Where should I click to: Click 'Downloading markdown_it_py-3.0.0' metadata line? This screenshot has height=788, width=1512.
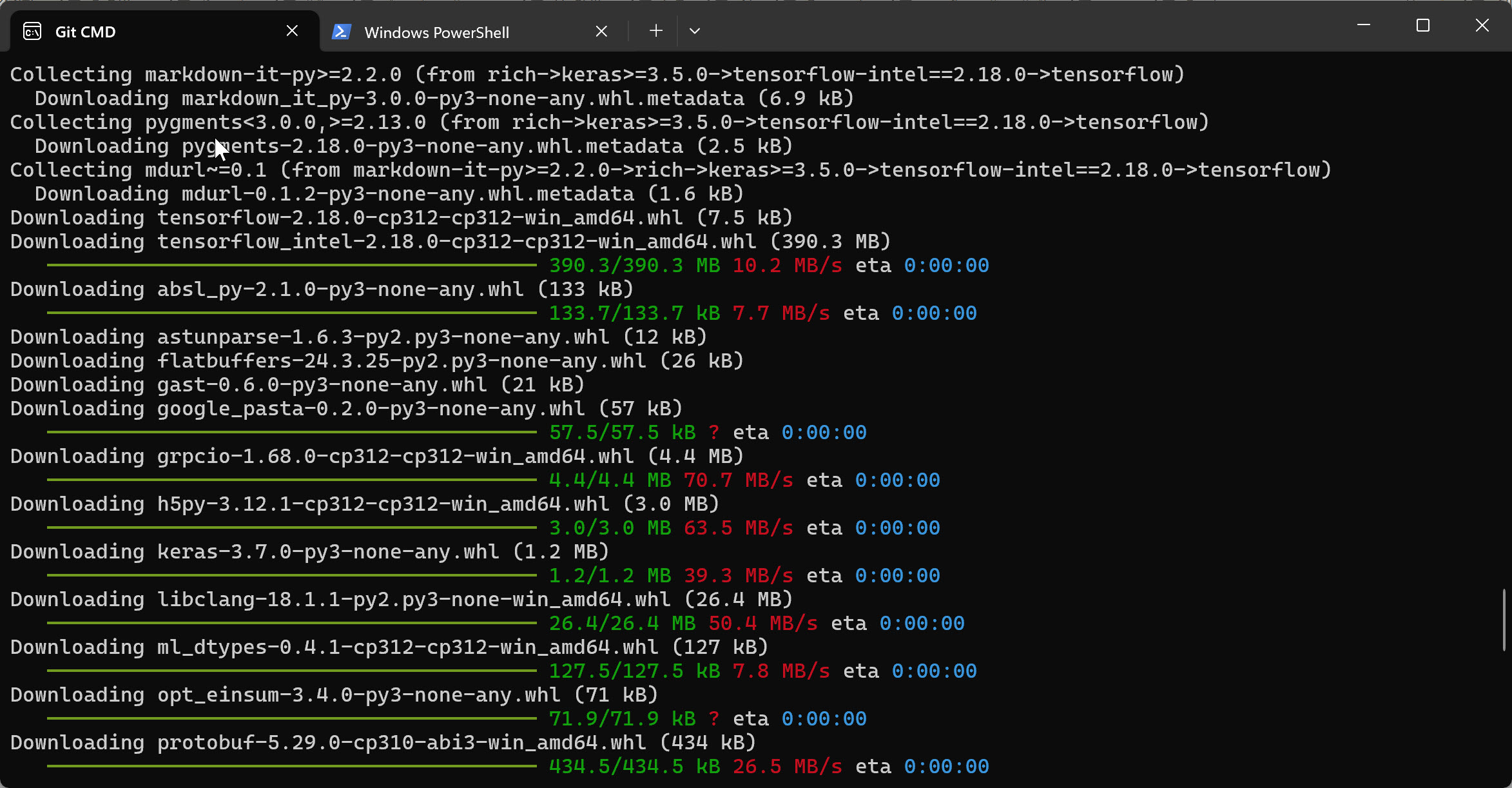[x=445, y=98]
